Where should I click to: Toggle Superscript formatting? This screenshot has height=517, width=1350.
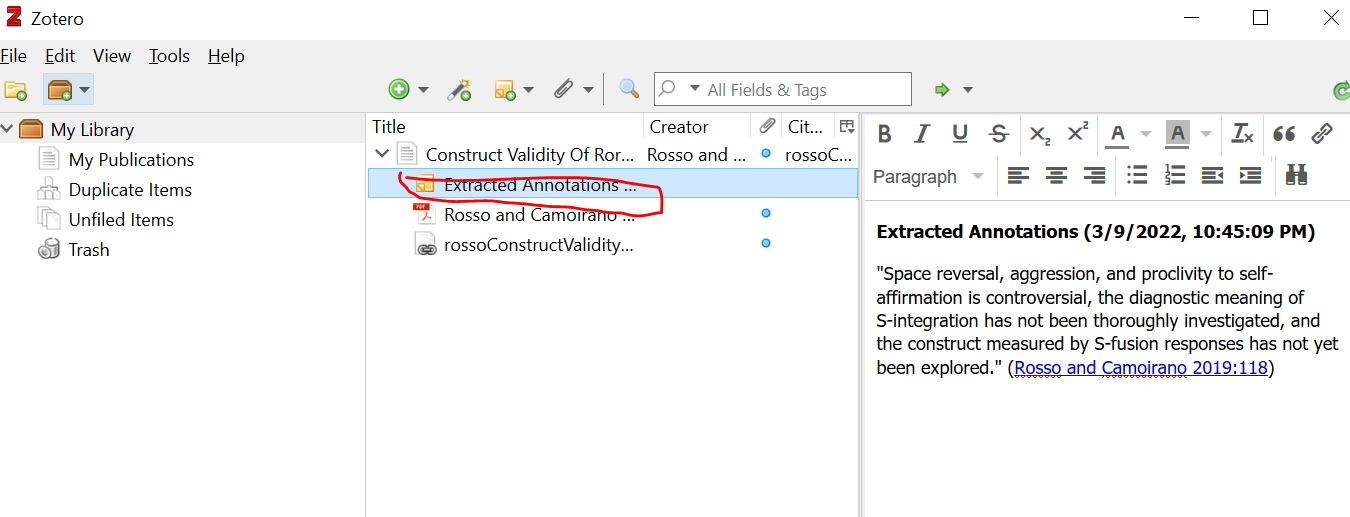[1078, 133]
